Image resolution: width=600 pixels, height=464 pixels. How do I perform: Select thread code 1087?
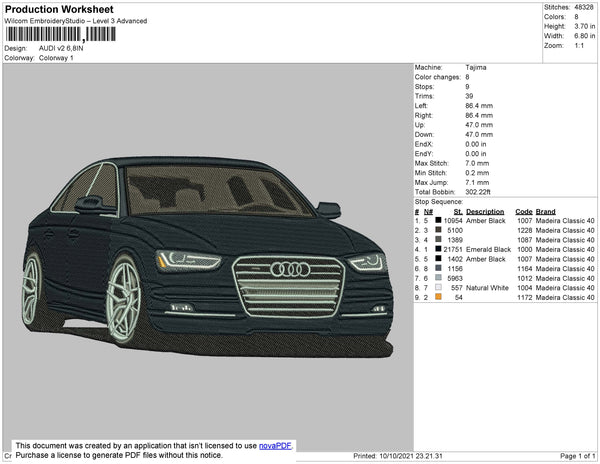click(x=525, y=240)
